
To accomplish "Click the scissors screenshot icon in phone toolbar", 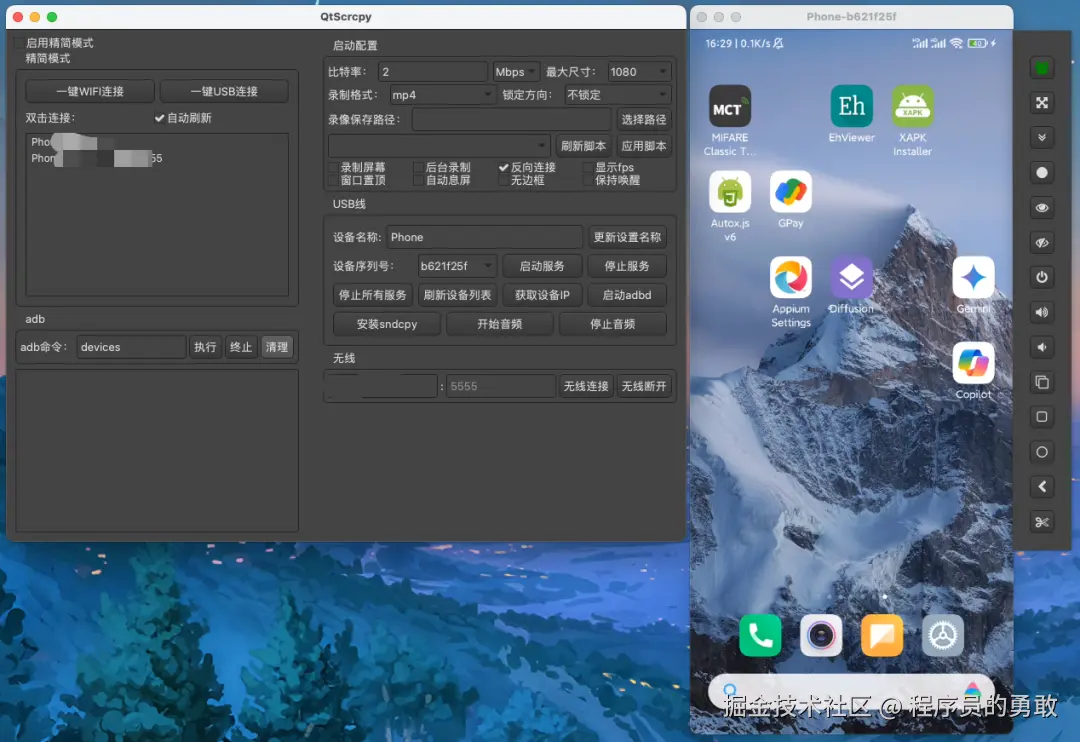I will [1041, 522].
